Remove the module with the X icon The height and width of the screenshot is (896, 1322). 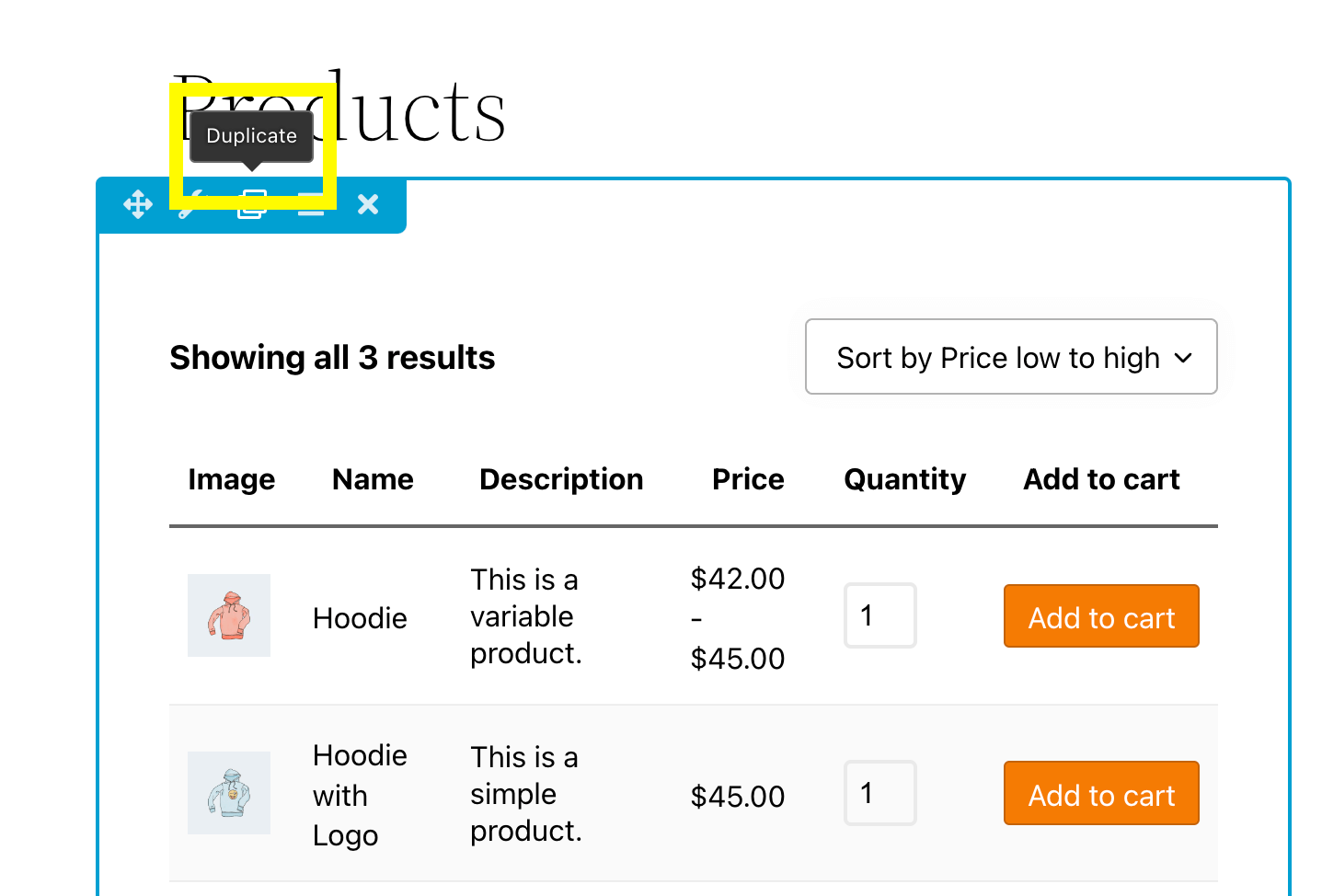click(x=368, y=204)
